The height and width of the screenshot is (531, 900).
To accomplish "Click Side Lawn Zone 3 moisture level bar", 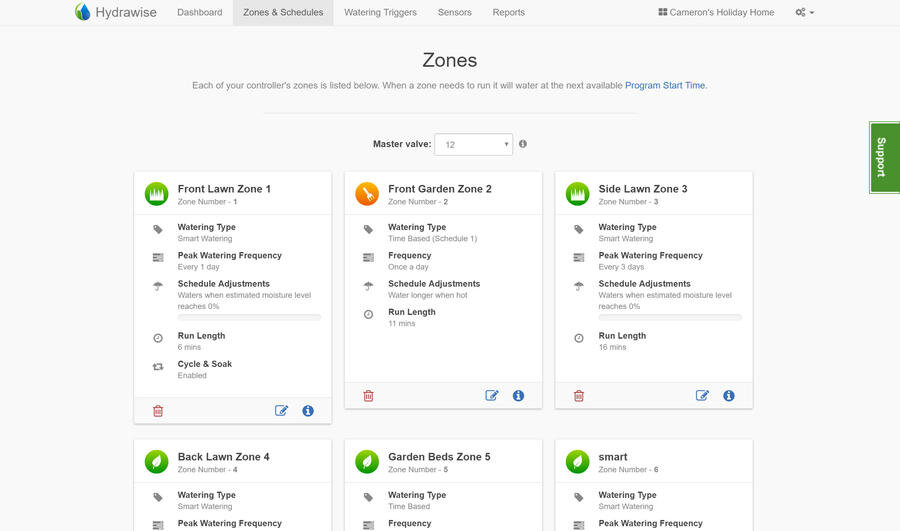I will point(670,317).
